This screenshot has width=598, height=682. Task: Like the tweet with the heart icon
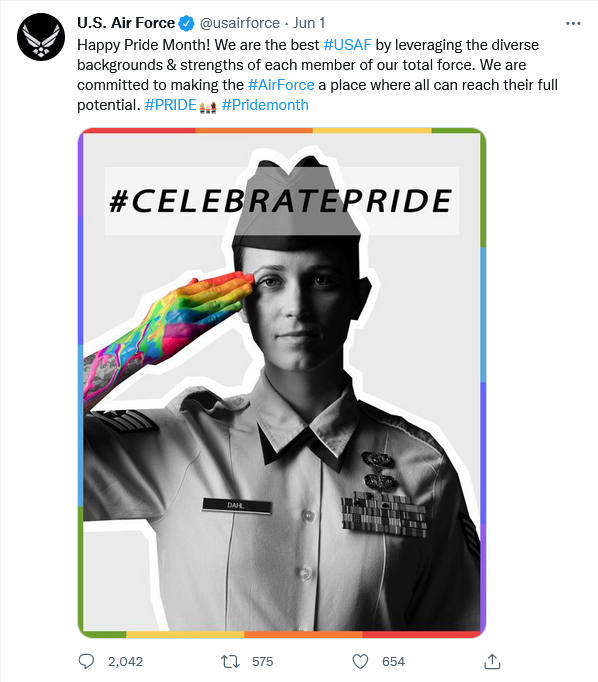(360, 662)
